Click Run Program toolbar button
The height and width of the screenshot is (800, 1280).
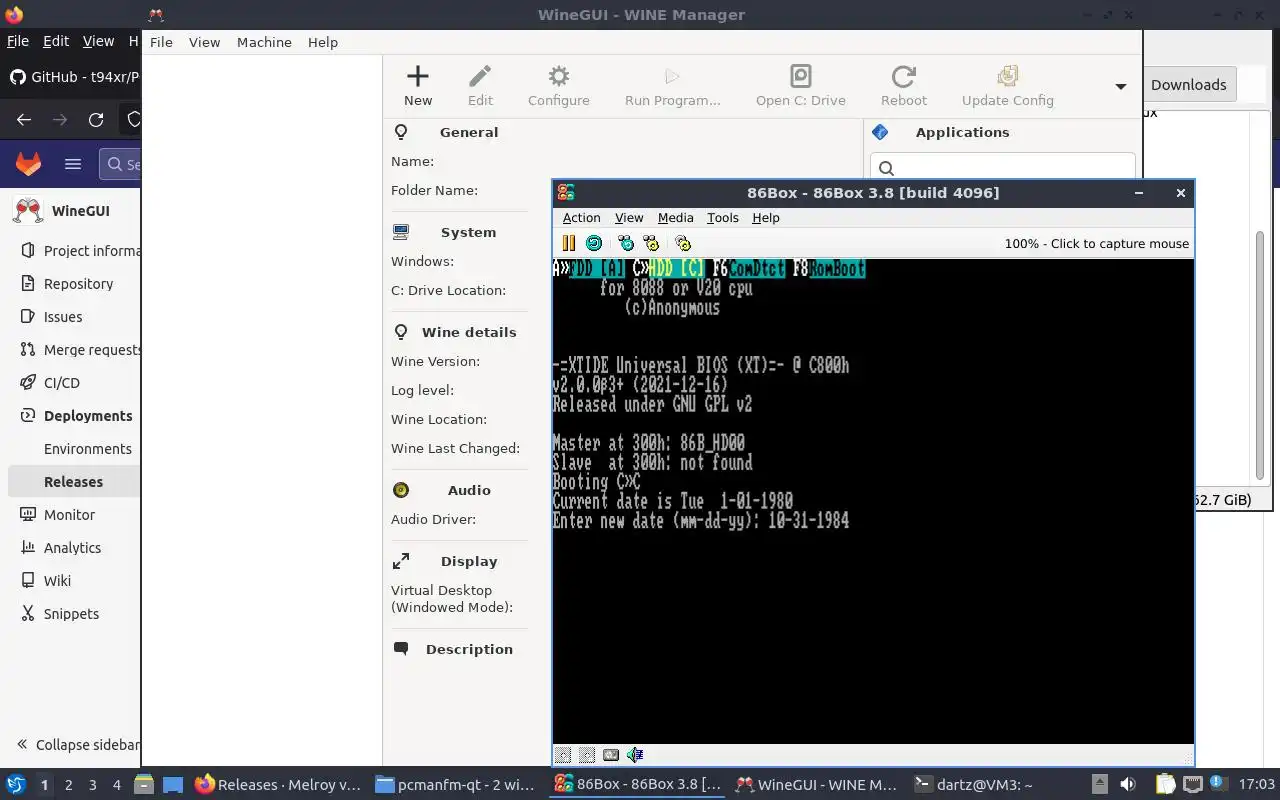pyautogui.click(x=672, y=85)
